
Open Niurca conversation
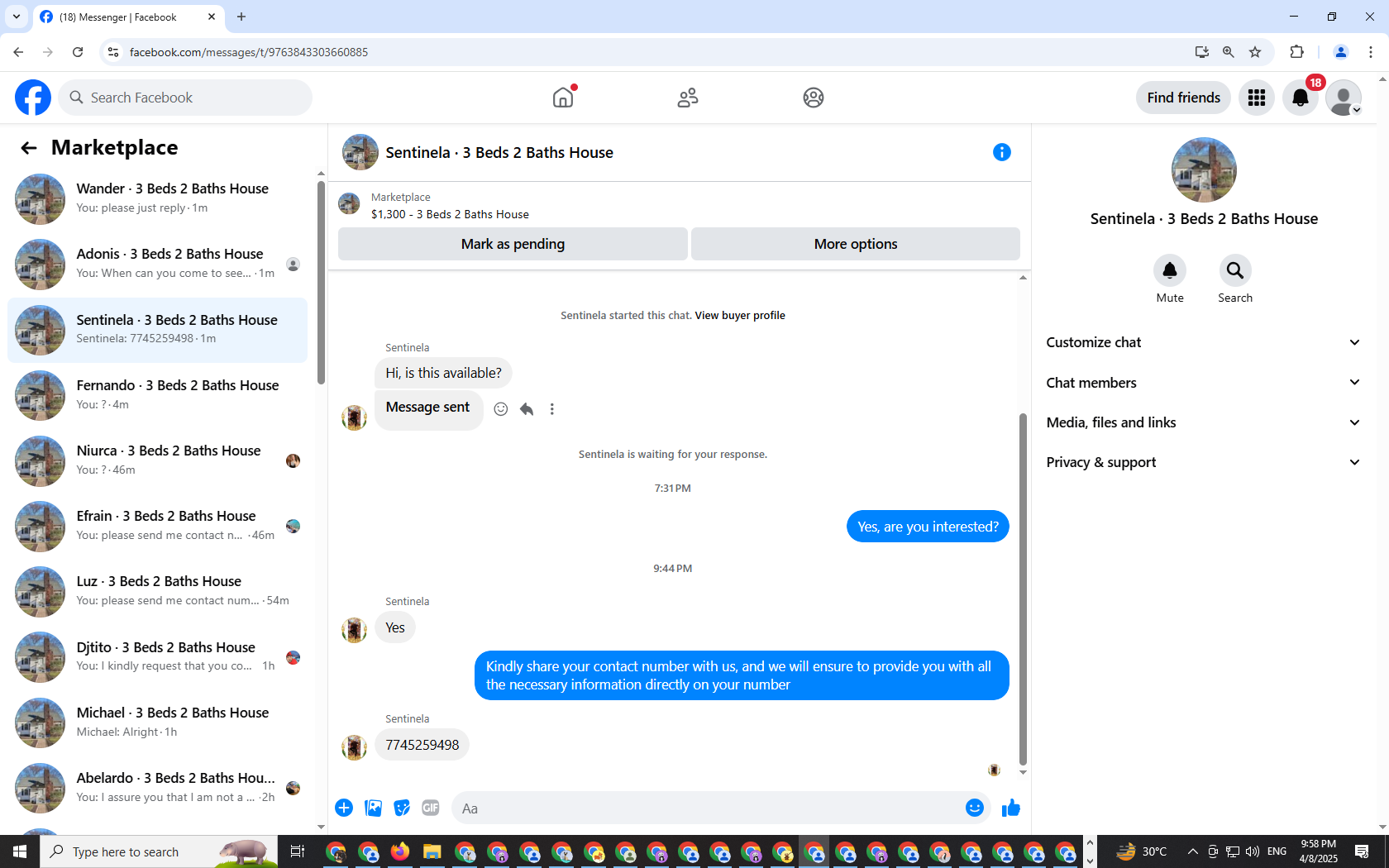point(157,460)
